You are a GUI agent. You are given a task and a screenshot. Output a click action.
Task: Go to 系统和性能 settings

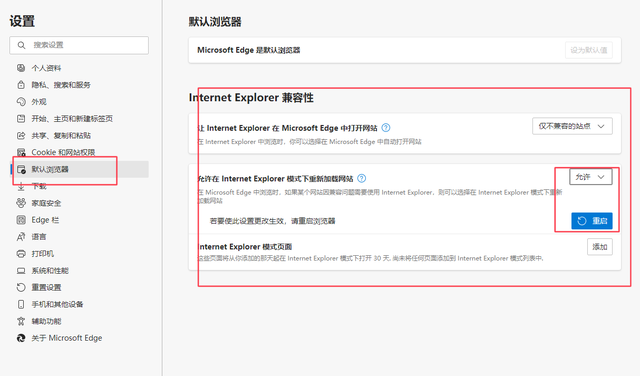tap(80, 271)
